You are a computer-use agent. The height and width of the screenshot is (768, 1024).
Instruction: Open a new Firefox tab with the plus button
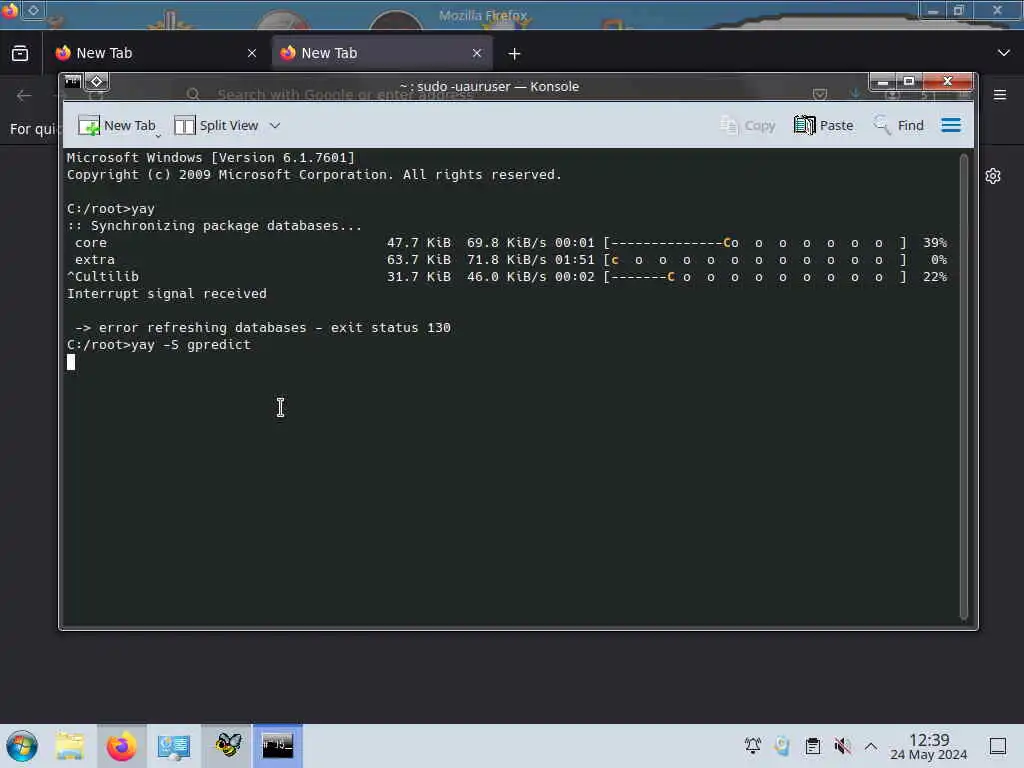[x=515, y=54]
